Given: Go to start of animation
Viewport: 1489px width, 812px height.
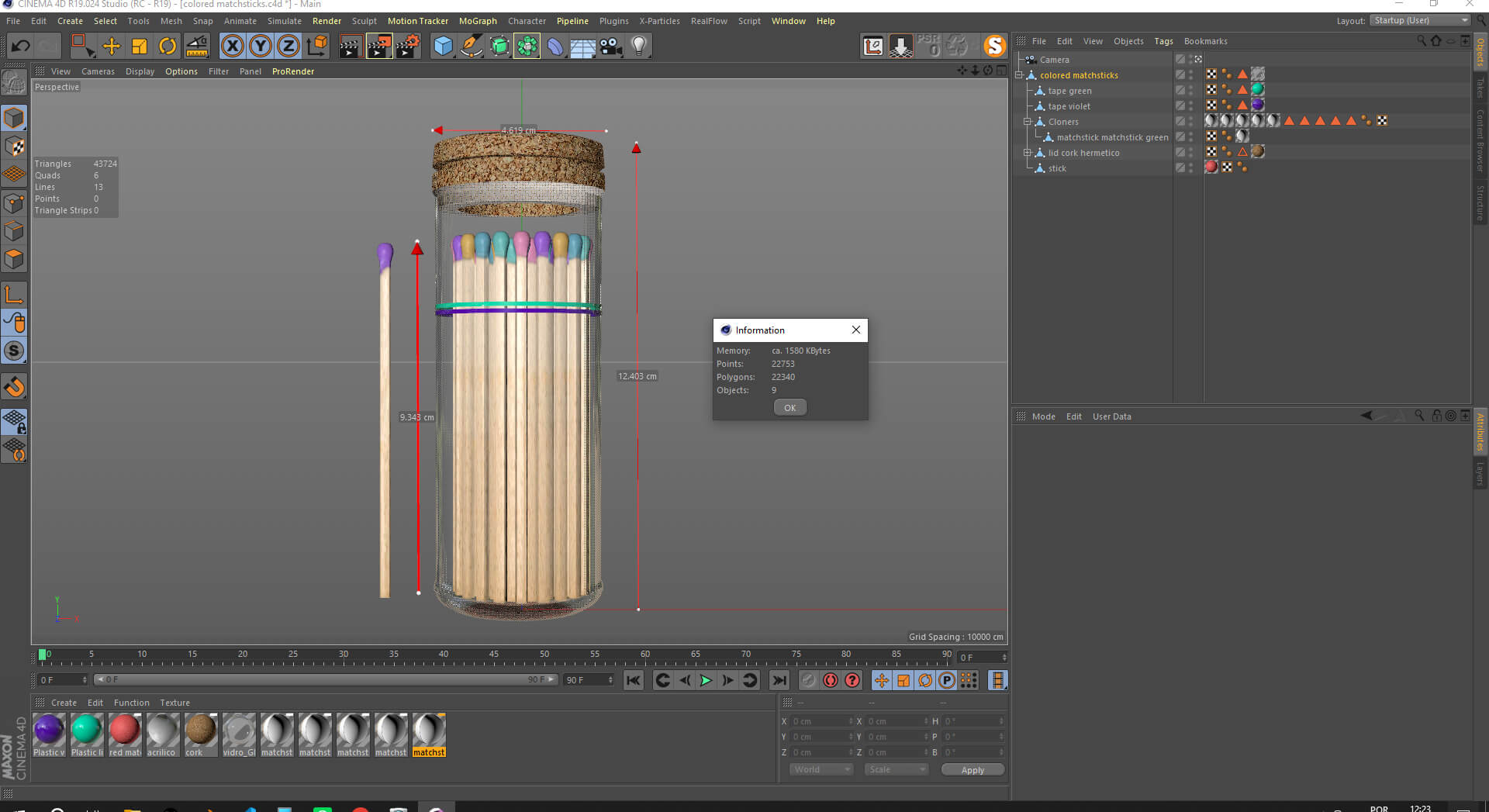Looking at the screenshot, I should click(634, 680).
